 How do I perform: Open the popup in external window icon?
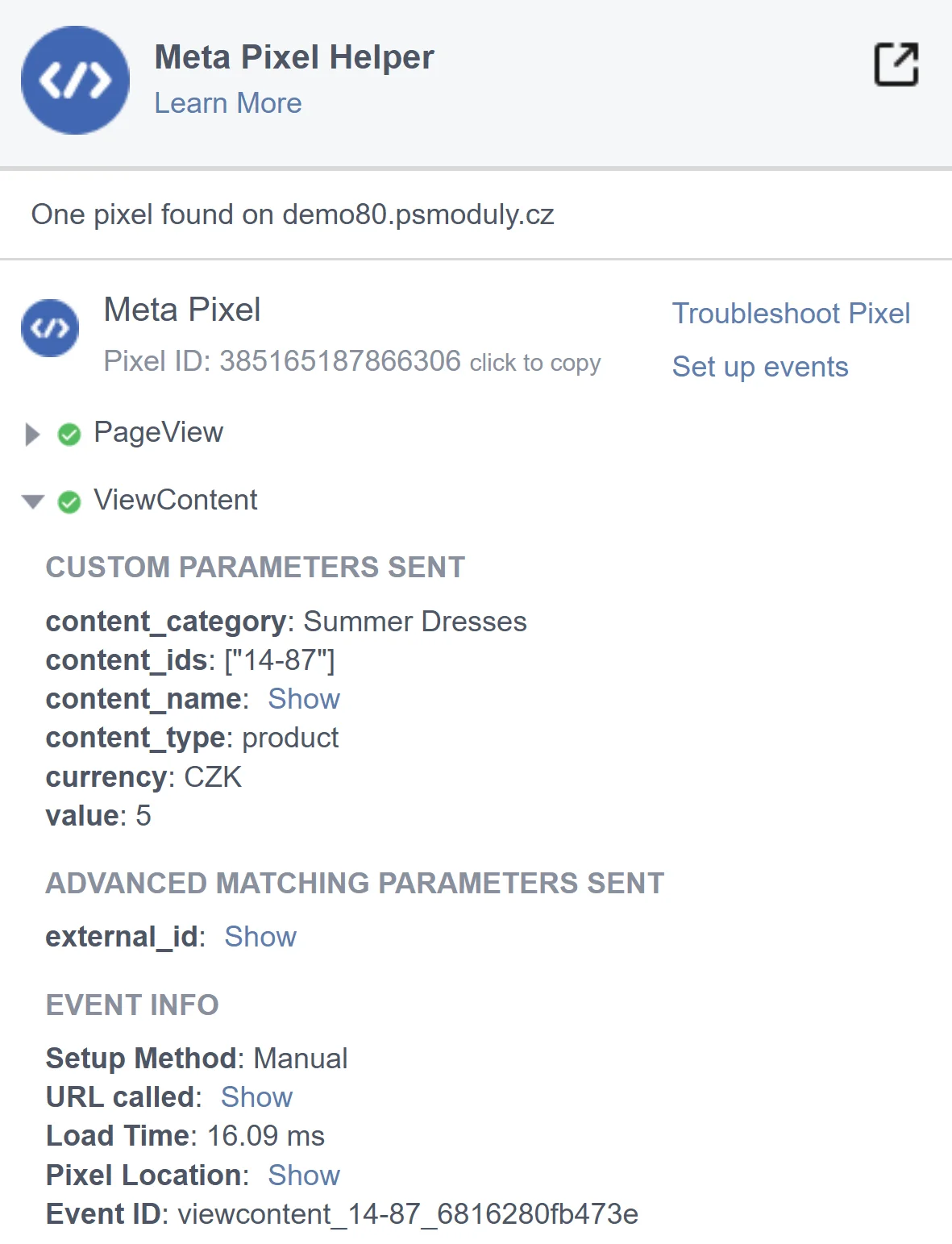click(896, 64)
